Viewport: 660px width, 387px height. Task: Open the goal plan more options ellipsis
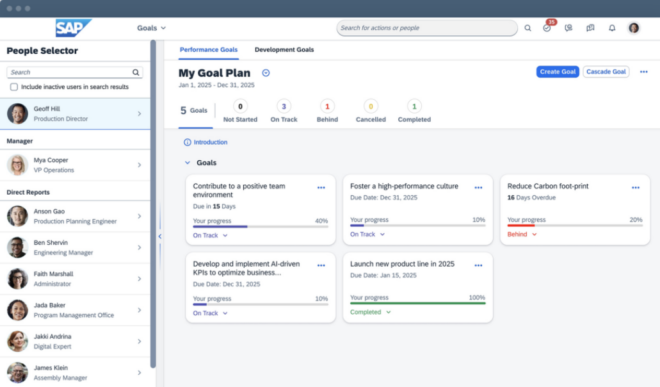coord(644,72)
